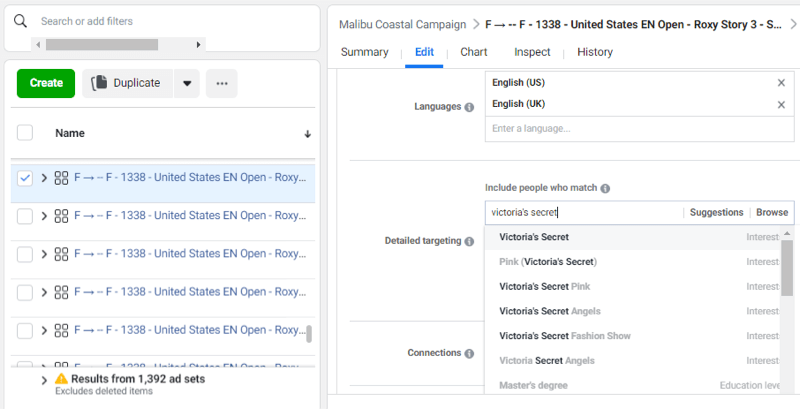Open the three-dot more options menu
Image resolution: width=800 pixels, height=409 pixels.
221,83
